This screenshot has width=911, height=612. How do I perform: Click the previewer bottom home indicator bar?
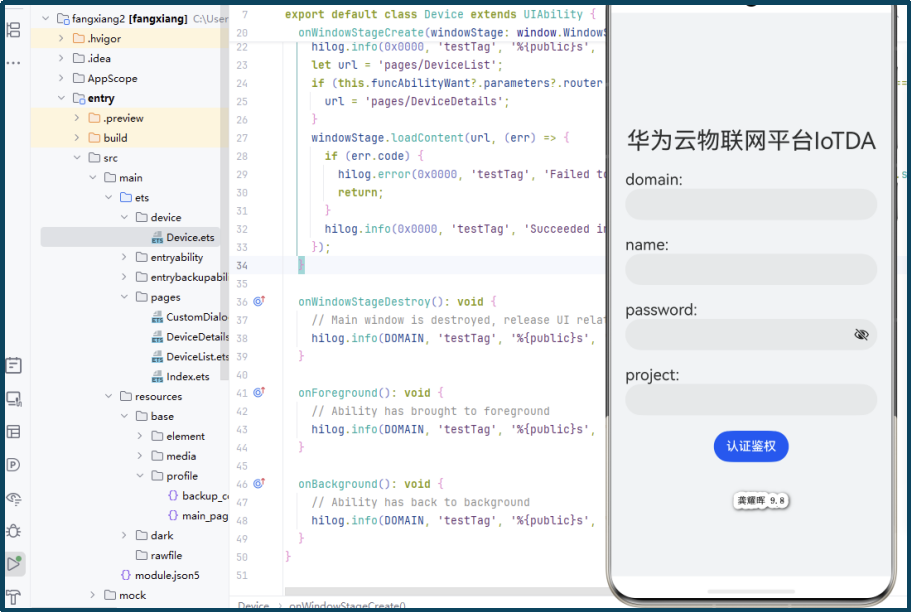751,592
